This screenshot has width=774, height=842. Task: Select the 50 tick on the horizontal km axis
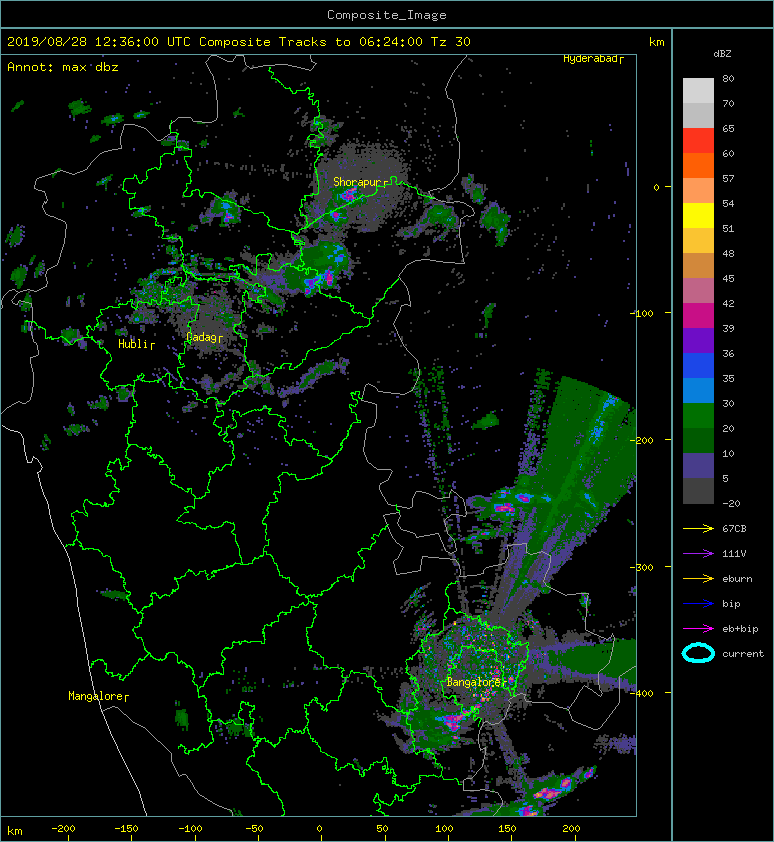[382, 829]
